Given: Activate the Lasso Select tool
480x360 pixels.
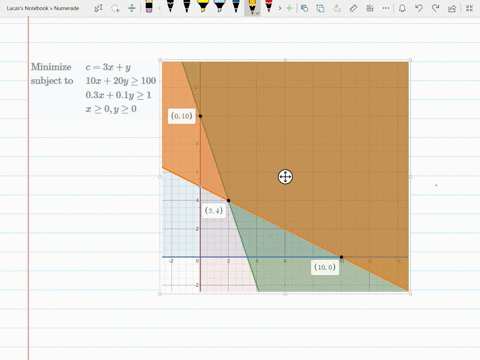Looking at the screenshot, I should point(115,8).
